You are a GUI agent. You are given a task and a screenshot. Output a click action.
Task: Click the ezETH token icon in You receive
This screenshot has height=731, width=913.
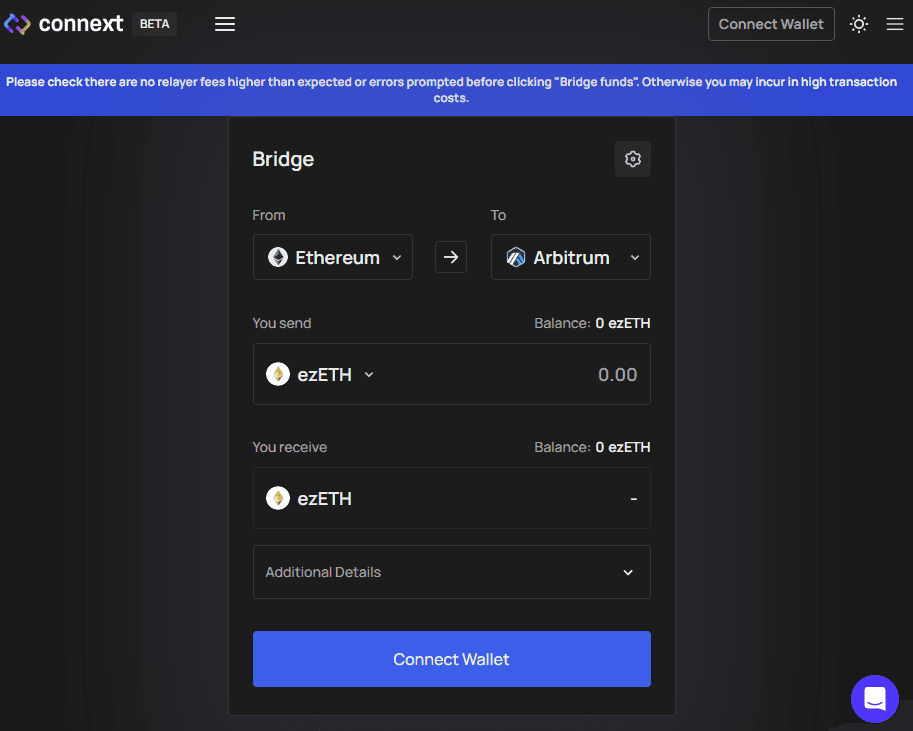[278, 498]
